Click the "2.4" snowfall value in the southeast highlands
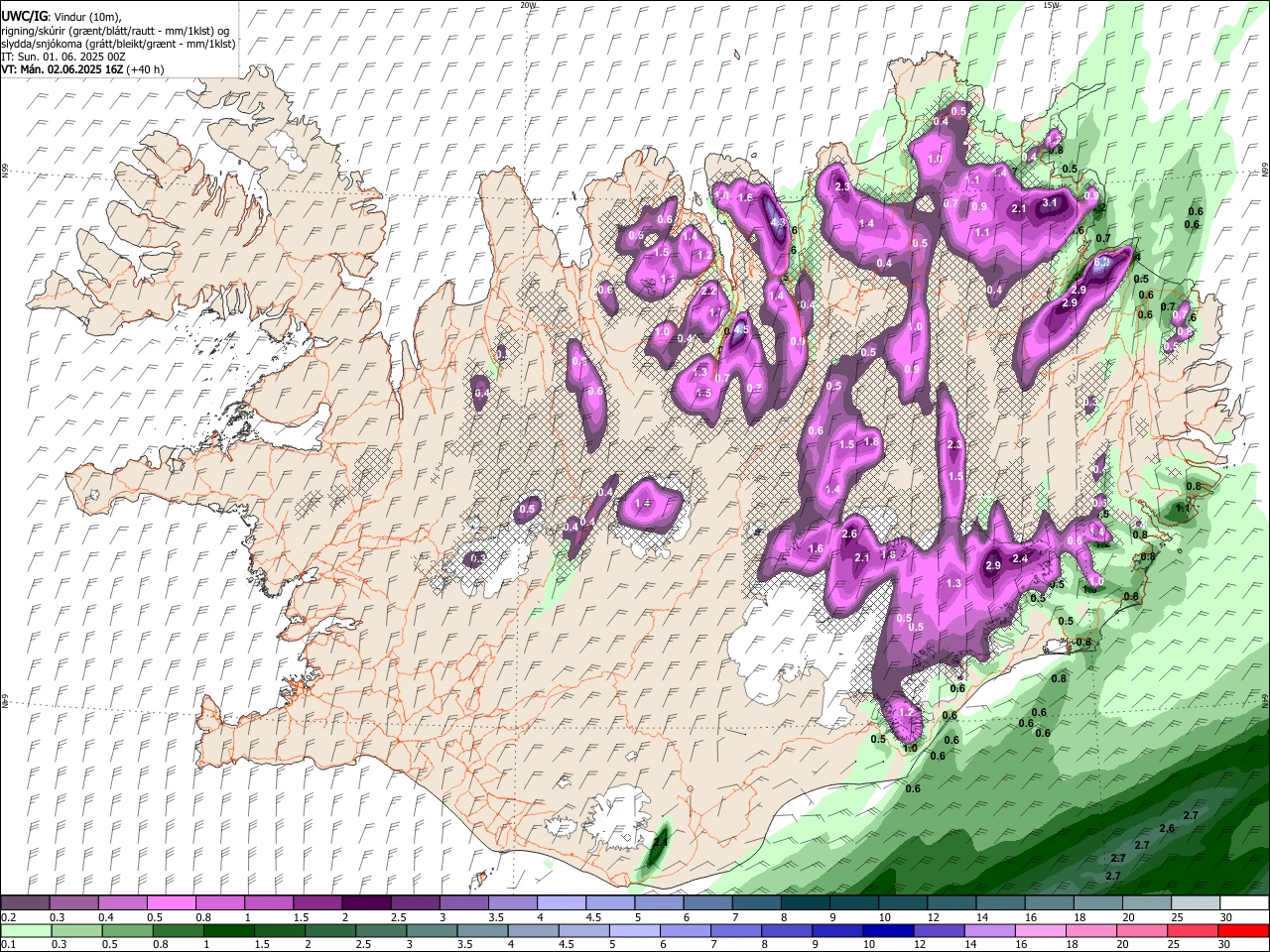This screenshot has width=1270, height=952. pos(1019,559)
